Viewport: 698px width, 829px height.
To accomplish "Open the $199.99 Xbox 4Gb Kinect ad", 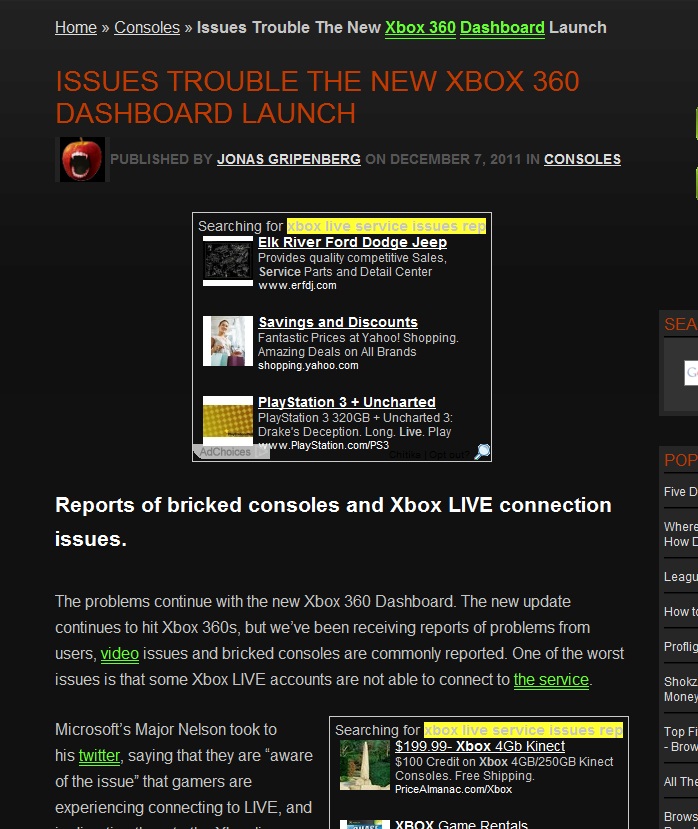I will (x=480, y=746).
